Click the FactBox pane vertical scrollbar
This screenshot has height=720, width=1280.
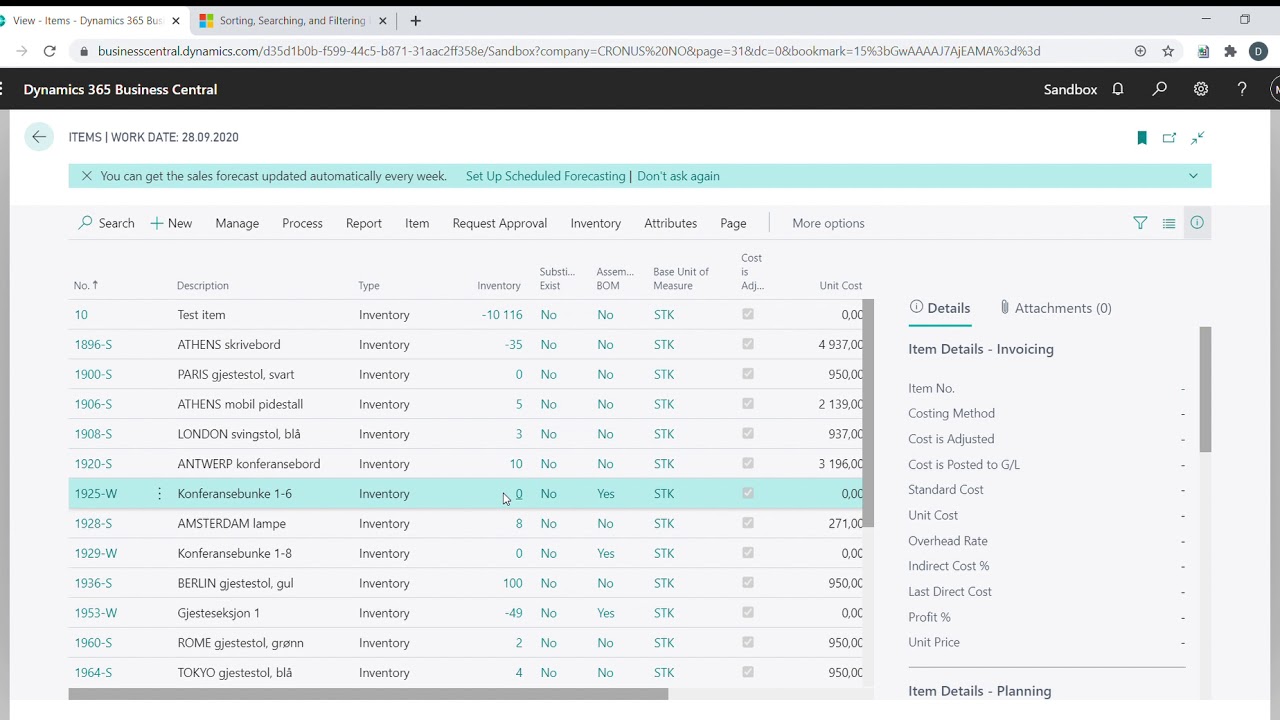[x=1205, y=389]
